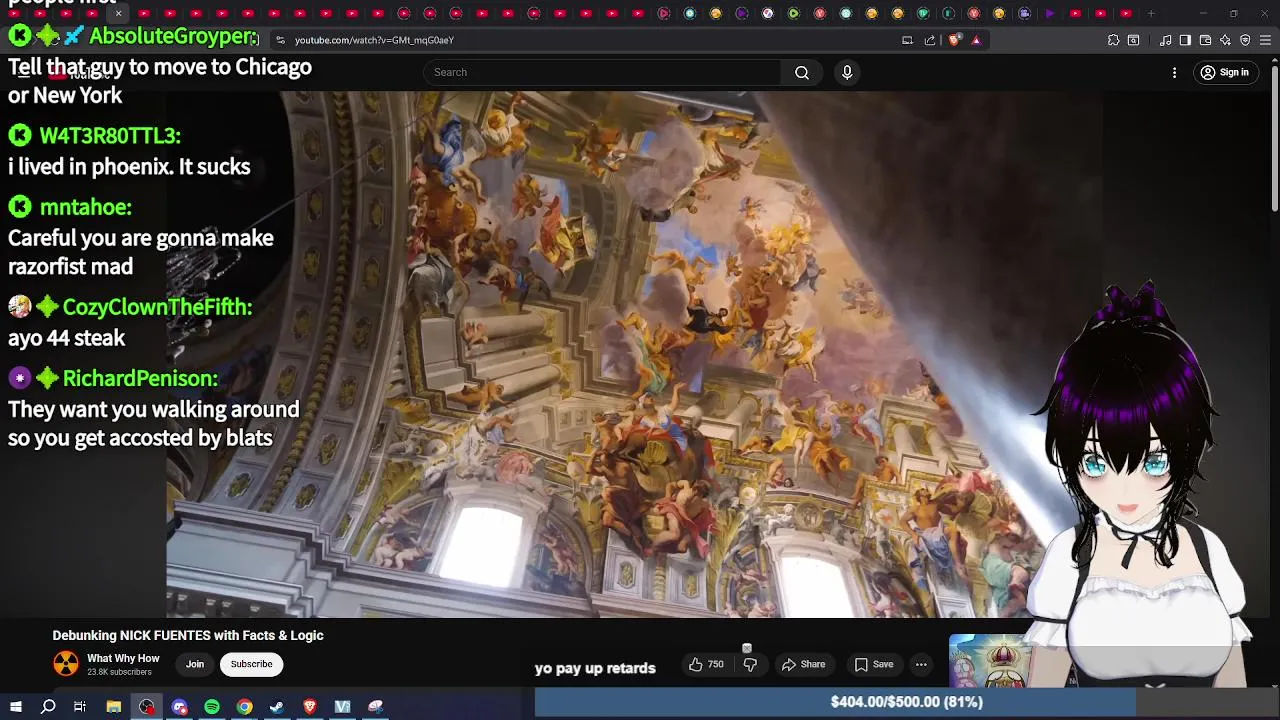Open Spotify from taskbar

pyautogui.click(x=212, y=707)
